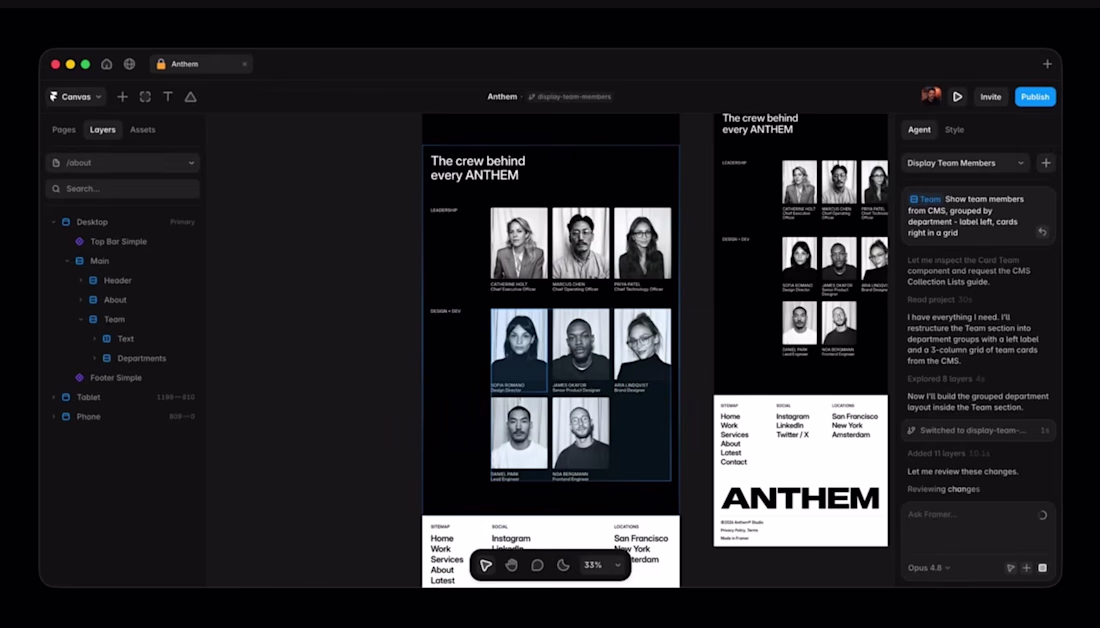The height and width of the screenshot is (628, 1100).
Task: Undo the Team prompt with revert arrow
Action: pos(1042,232)
